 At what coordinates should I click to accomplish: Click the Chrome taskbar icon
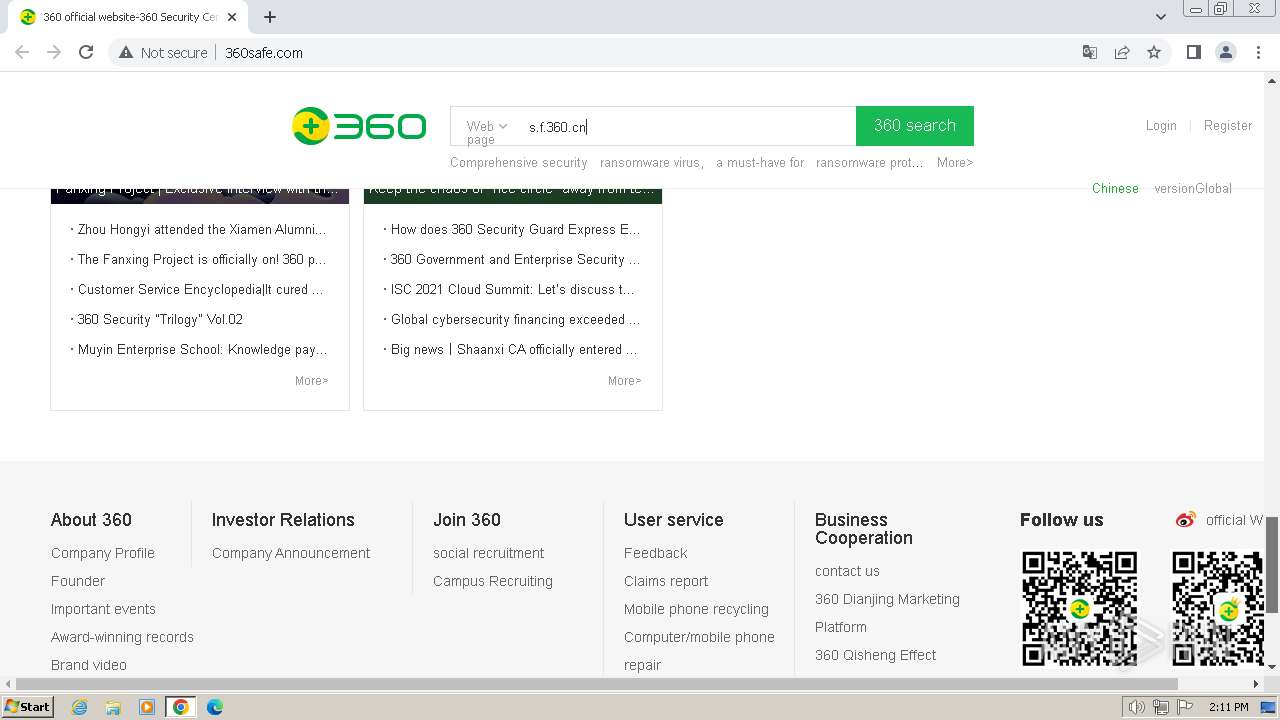(181, 707)
